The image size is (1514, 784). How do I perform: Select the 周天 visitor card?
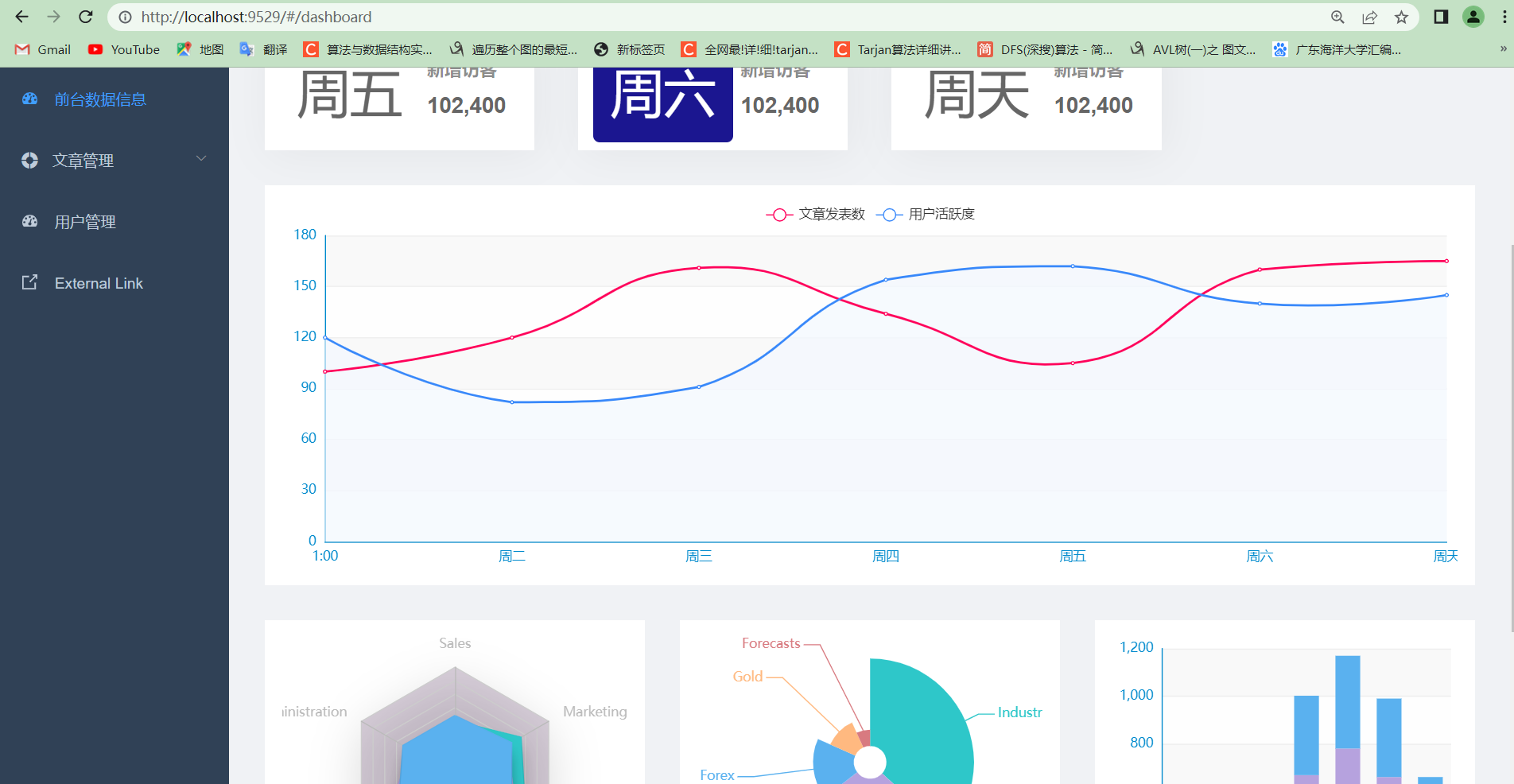[1026, 108]
